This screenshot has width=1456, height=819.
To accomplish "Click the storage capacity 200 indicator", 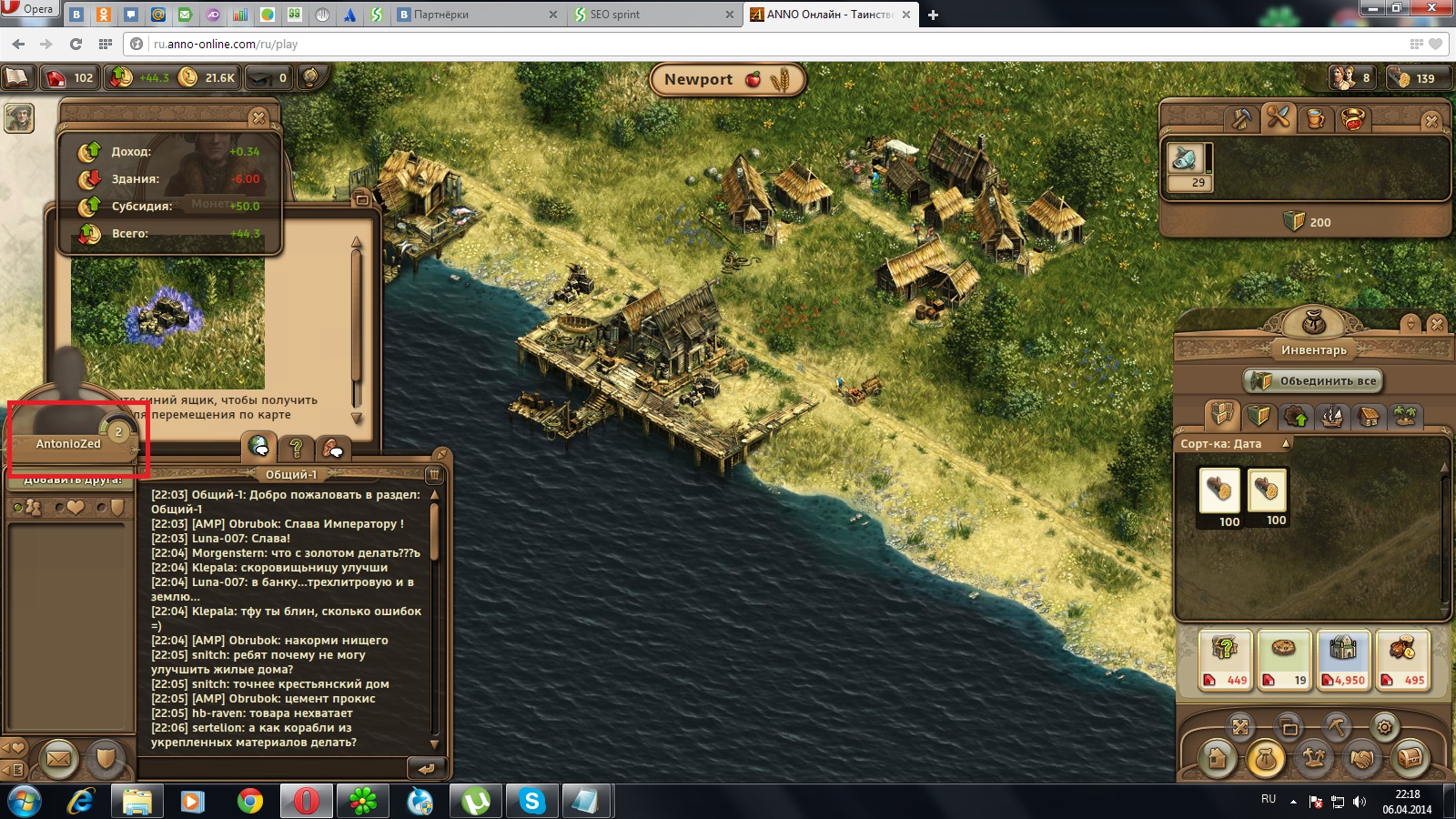I will [x=1307, y=221].
